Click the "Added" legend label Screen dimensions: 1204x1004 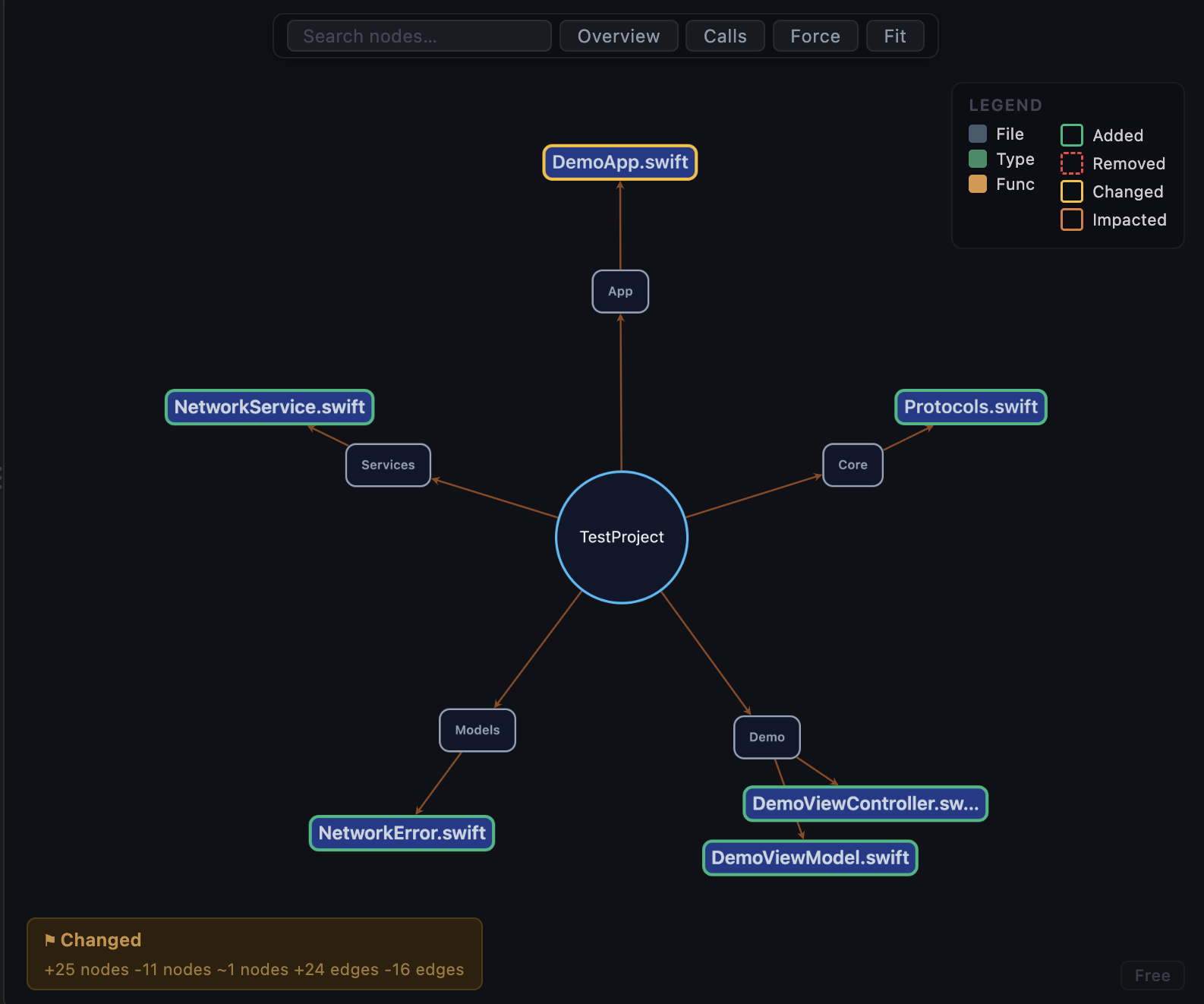[1117, 135]
